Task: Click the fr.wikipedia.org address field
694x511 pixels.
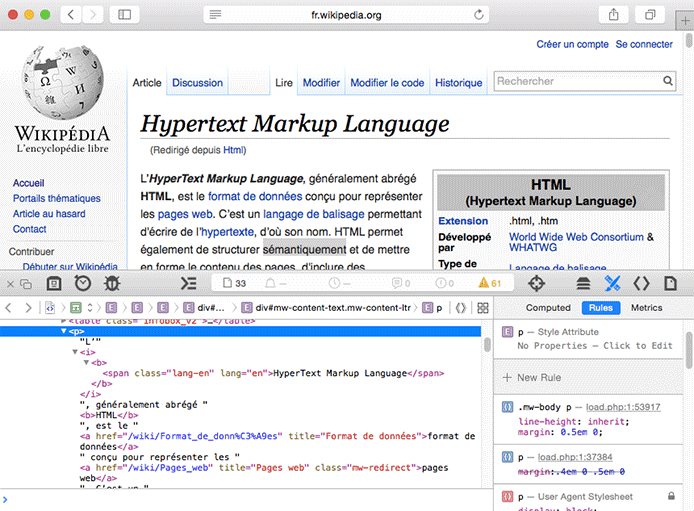Action: [x=346, y=15]
